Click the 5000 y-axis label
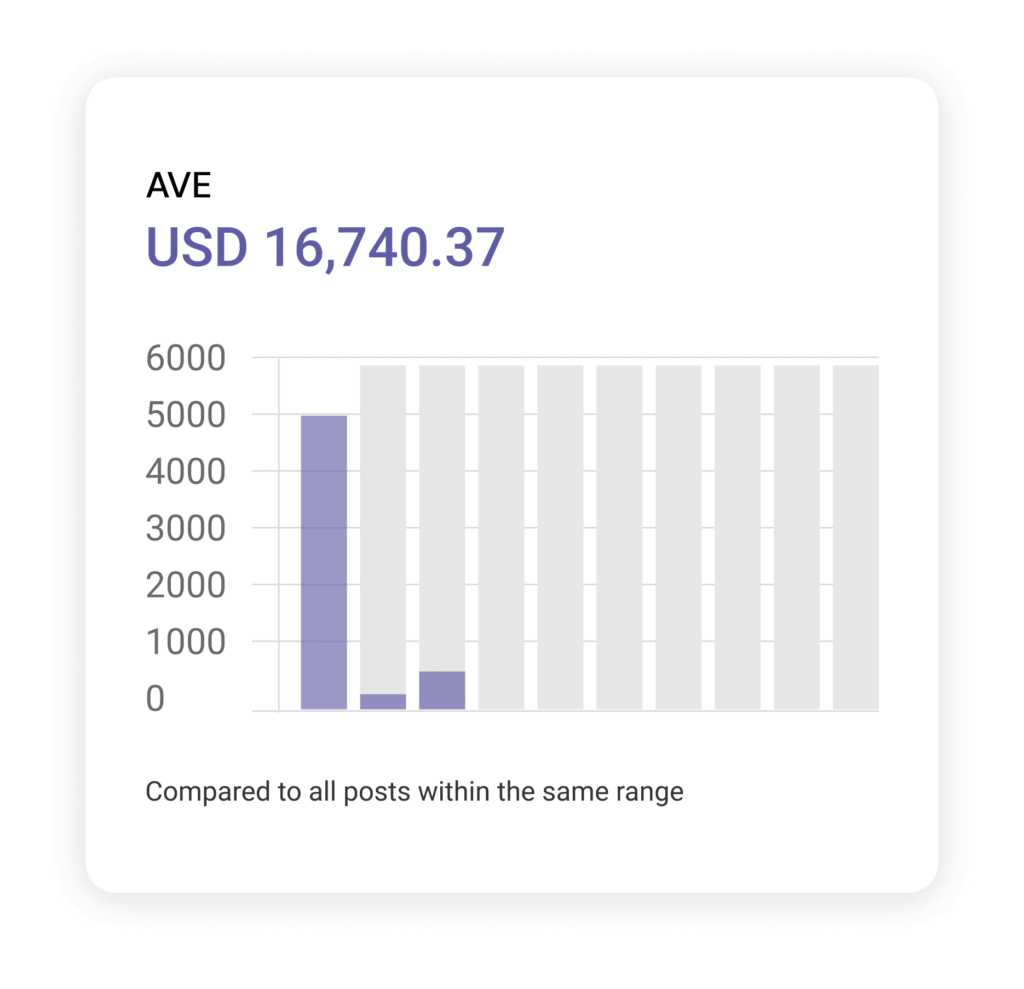Screen dimensions: 1024x989 (186, 415)
